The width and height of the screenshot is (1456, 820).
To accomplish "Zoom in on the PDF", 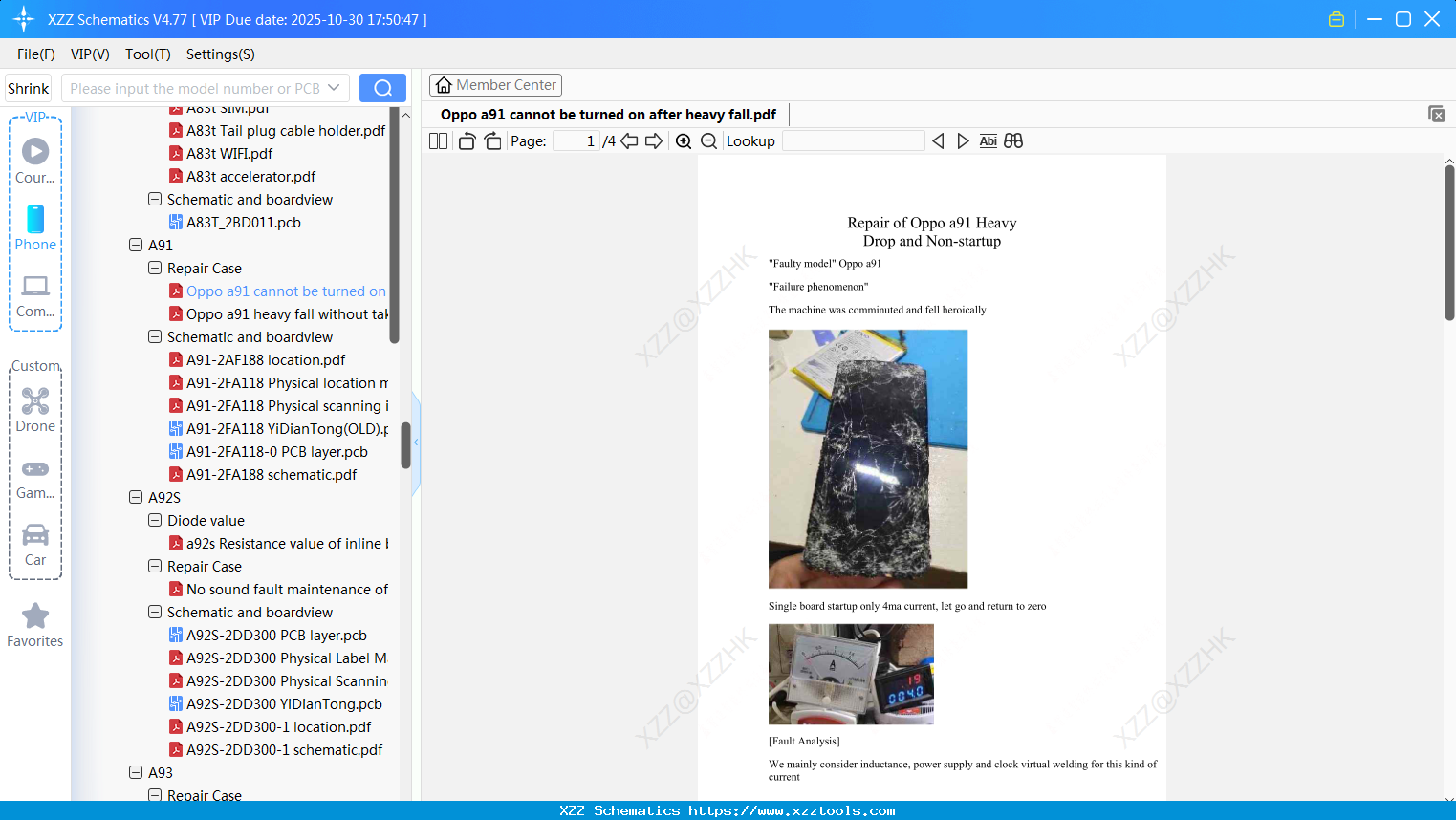I will coord(684,141).
